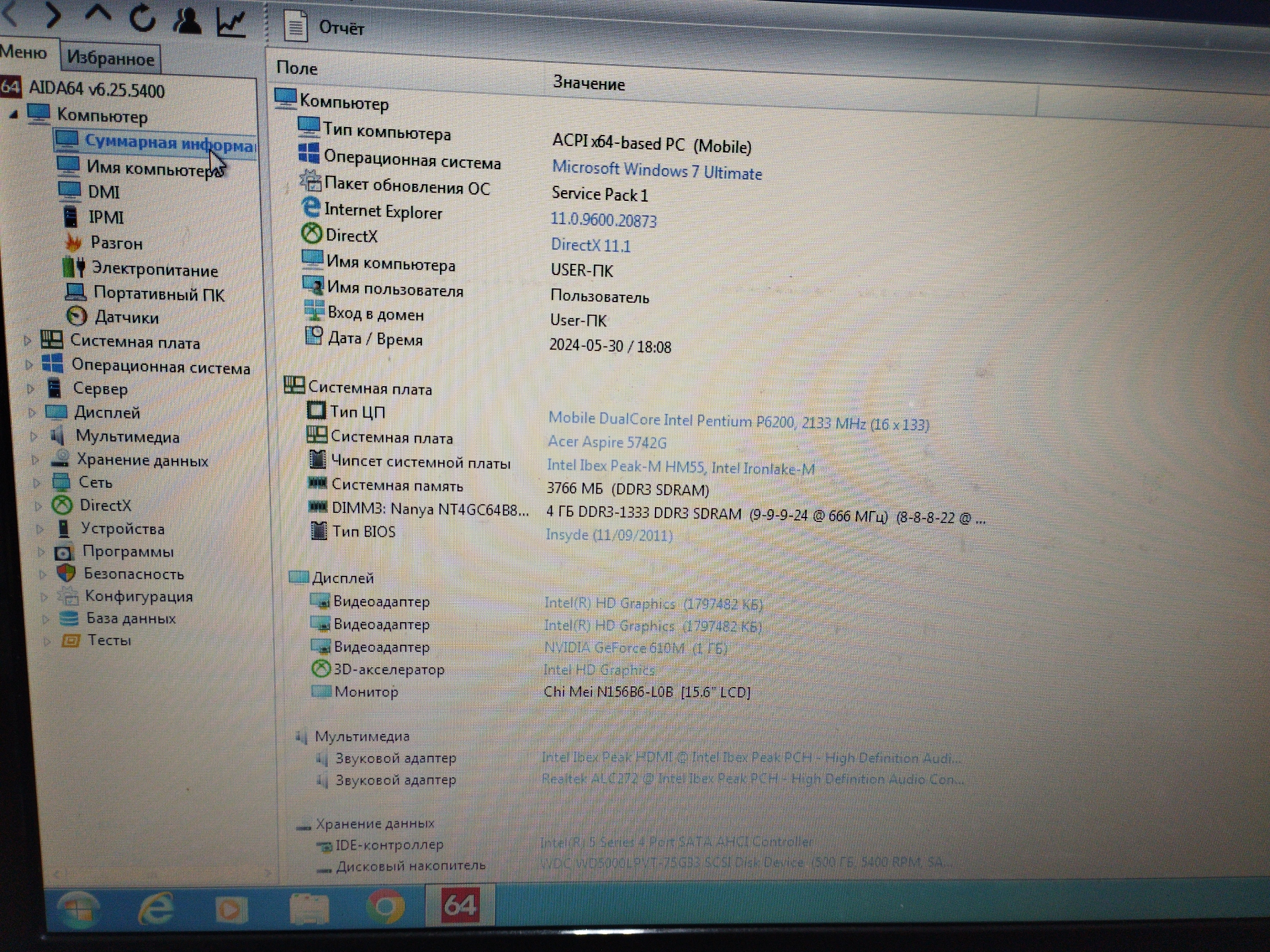Open File Explorer from the taskbar
The height and width of the screenshot is (952, 1270).
click(x=309, y=909)
